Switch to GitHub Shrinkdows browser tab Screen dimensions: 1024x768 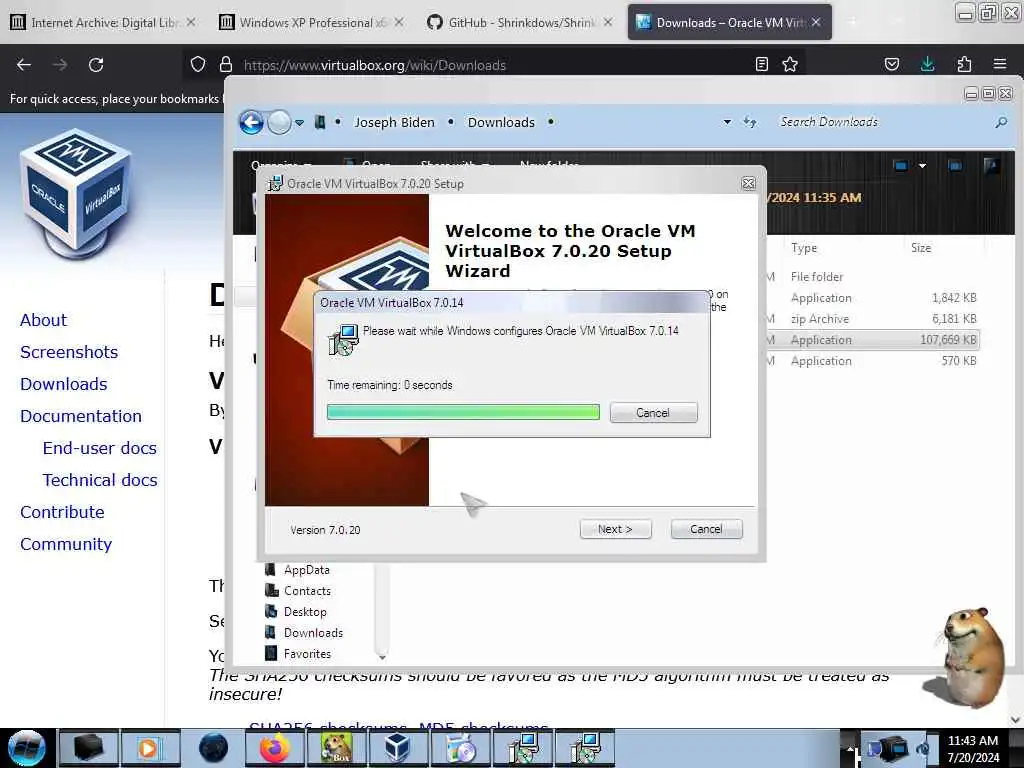(x=520, y=22)
